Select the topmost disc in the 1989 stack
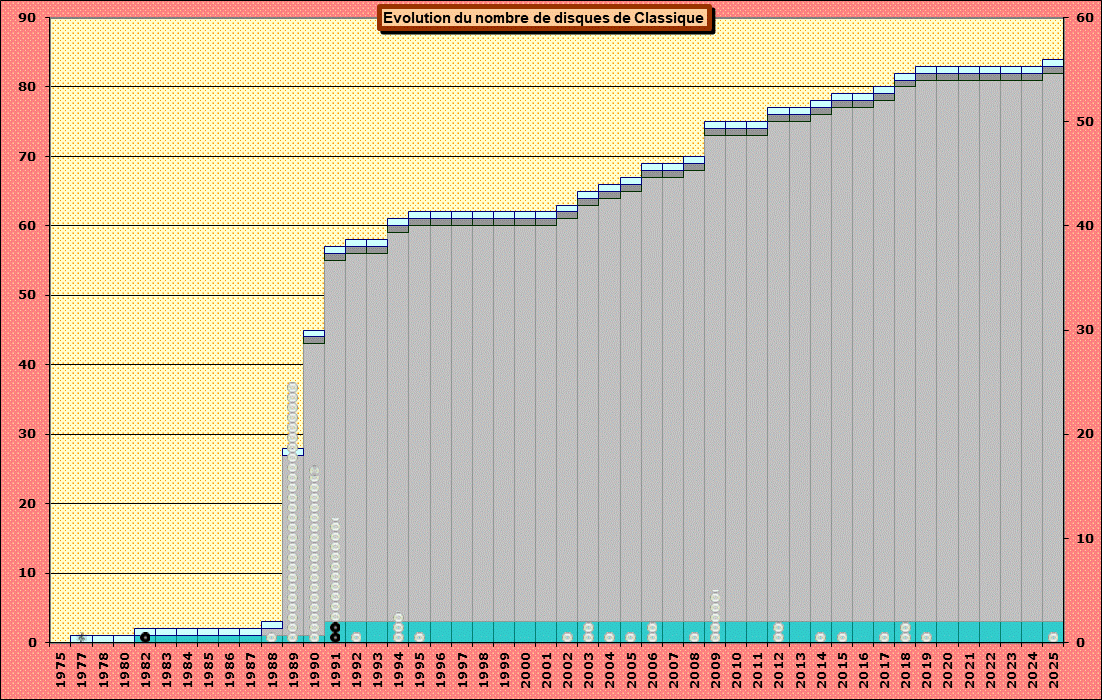The height and width of the screenshot is (700, 1102). pyautogui.click(x=292, y=387)
